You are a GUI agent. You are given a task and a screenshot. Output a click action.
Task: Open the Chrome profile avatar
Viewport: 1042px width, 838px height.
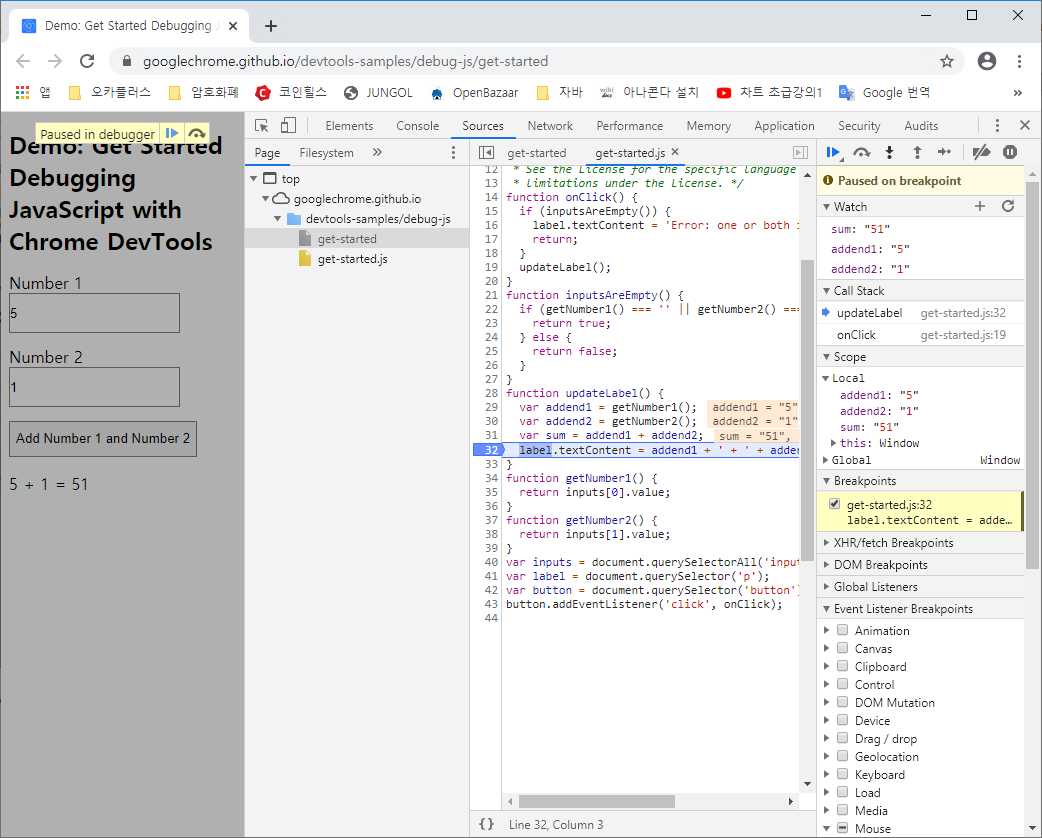click(x=987, y=61)
